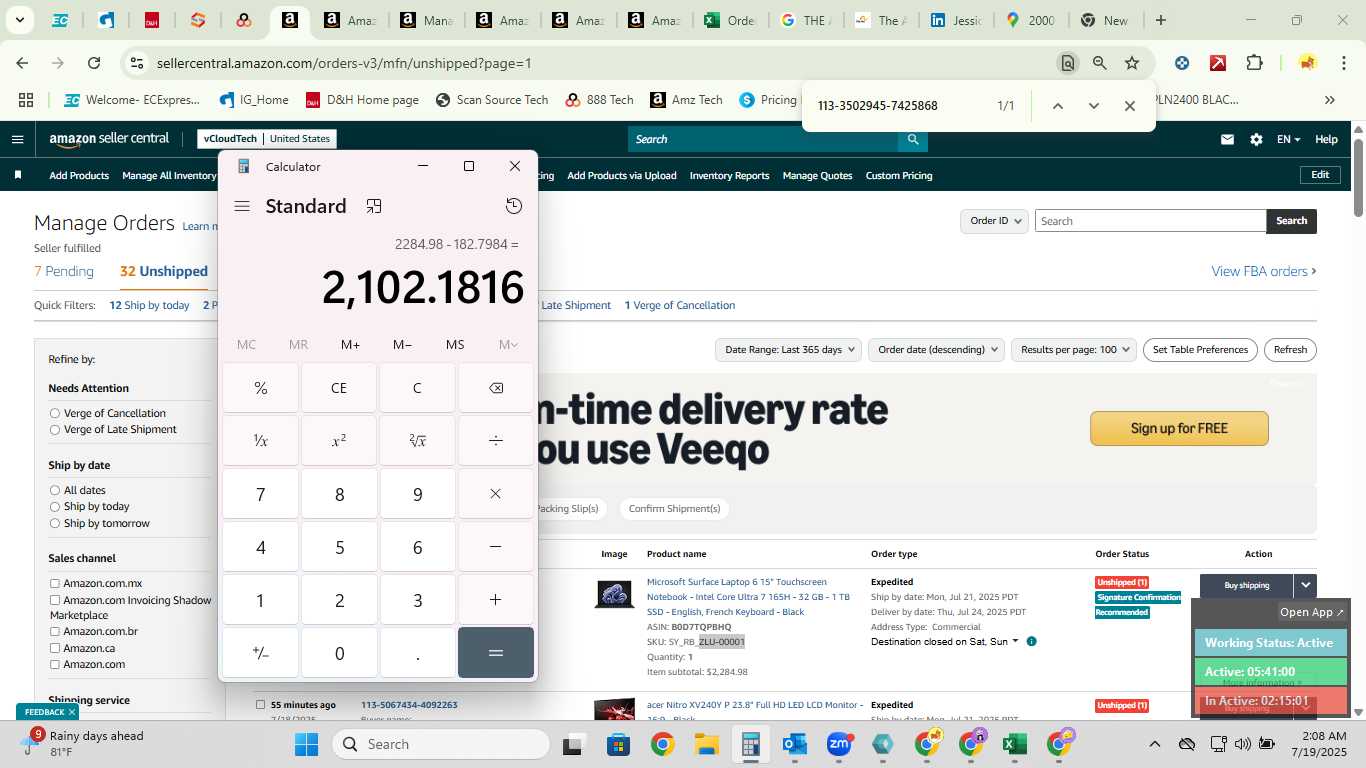This screenshot has width=1366, height=768.
Task: Open the Calculator navigation hamburger menu
Action: pos(242,206)
